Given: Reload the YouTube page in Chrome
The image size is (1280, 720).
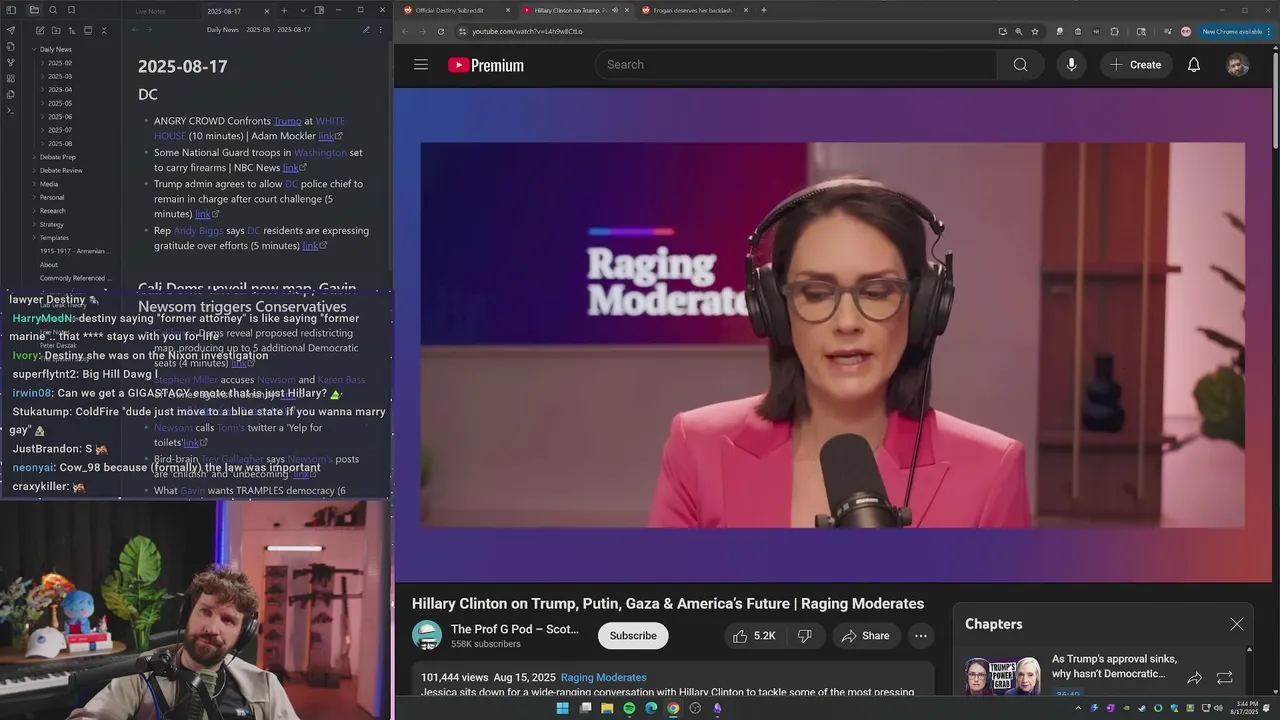Looking at the screenshot, I should point(440,31).
